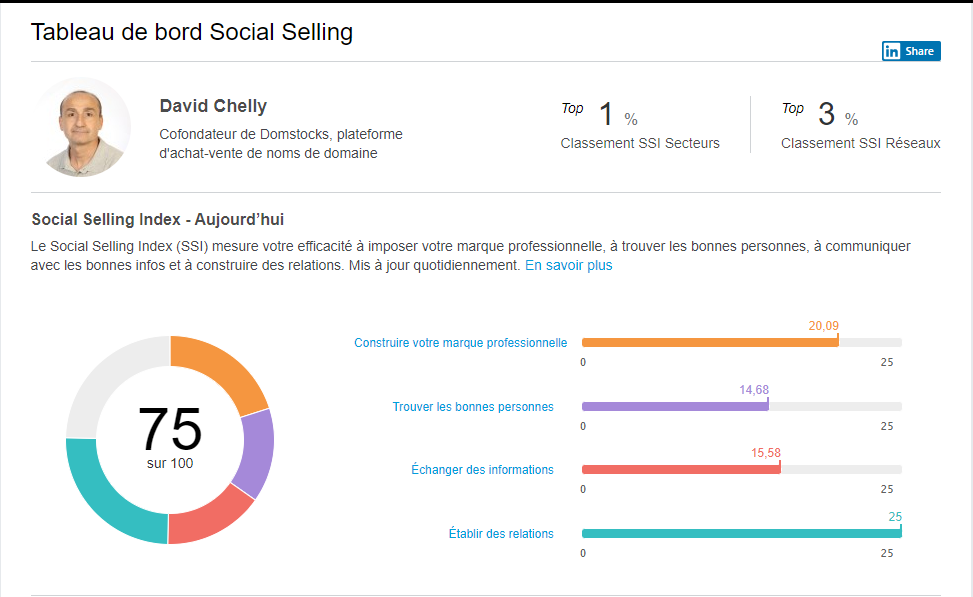Select 'Trouver les bonnes personnes' link
973x597 pixels.
473,407
